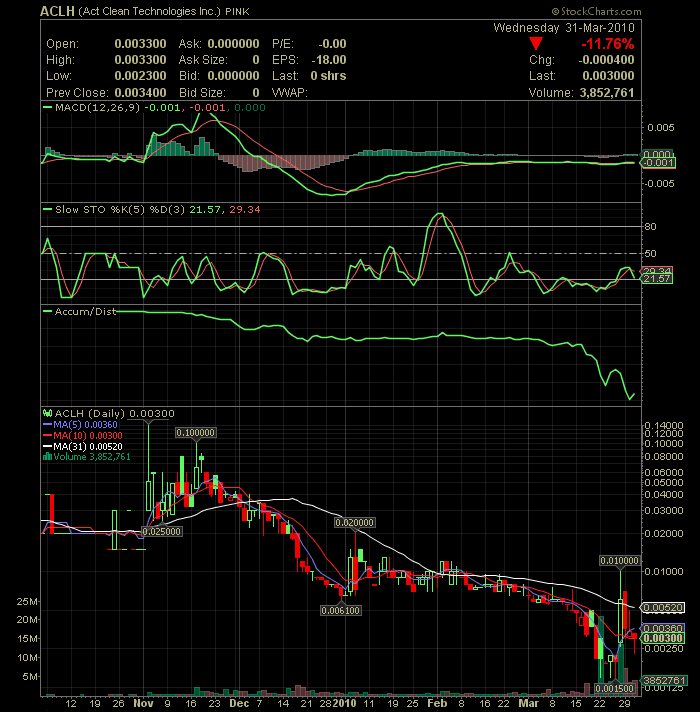Viewport: 700px width, 712px height.
Task: Click the EPS value -18.00
Action: (329, 60)
